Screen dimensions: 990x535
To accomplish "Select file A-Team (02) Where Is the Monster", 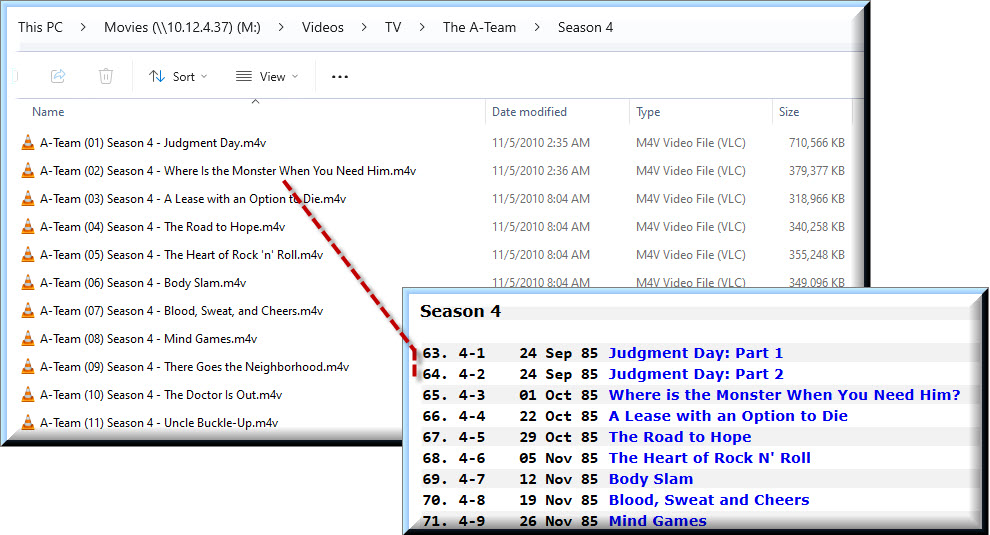I will tap(228, 171).
